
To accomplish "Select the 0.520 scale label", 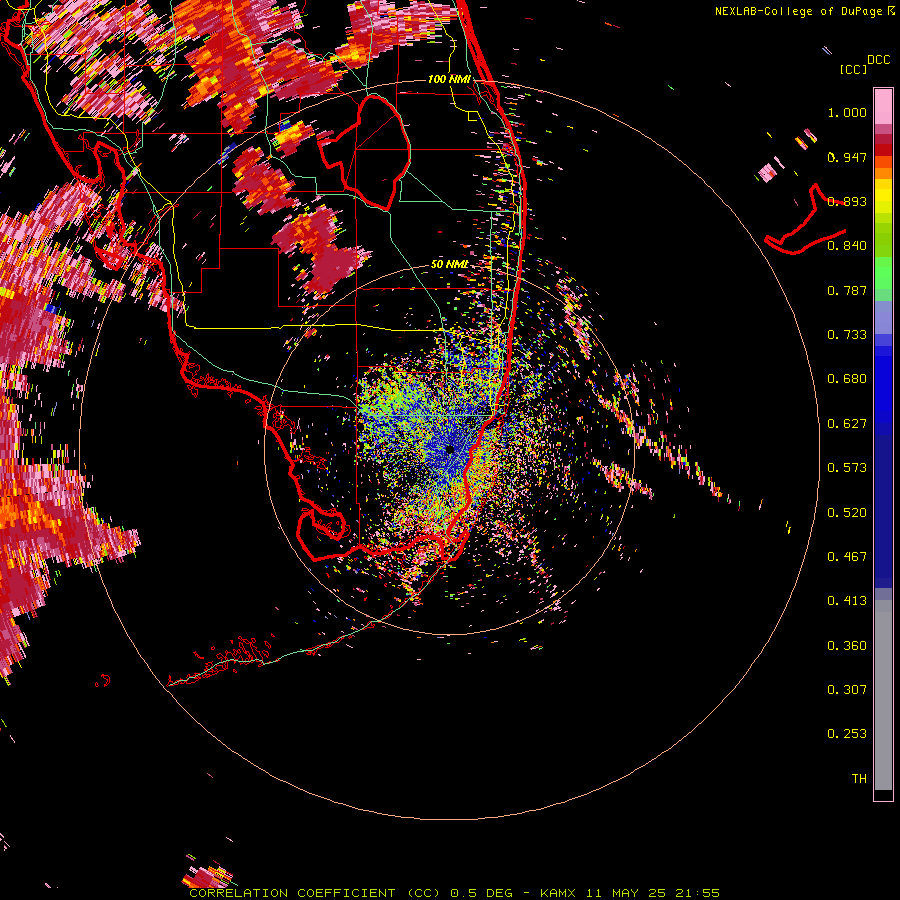I will click(x=847, y=513).
